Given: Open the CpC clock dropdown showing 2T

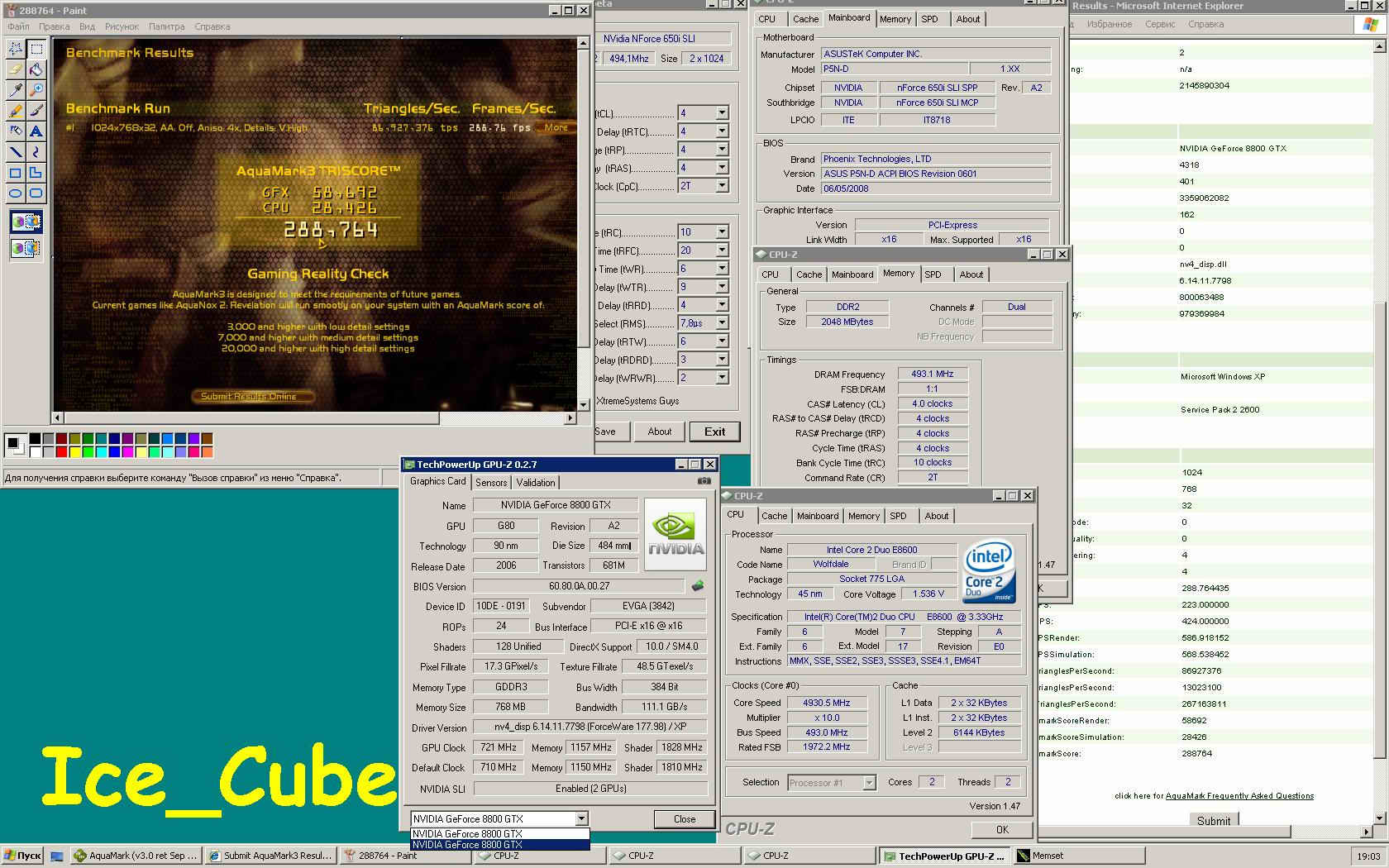Looking at the screenshot, I should (723, 186).
